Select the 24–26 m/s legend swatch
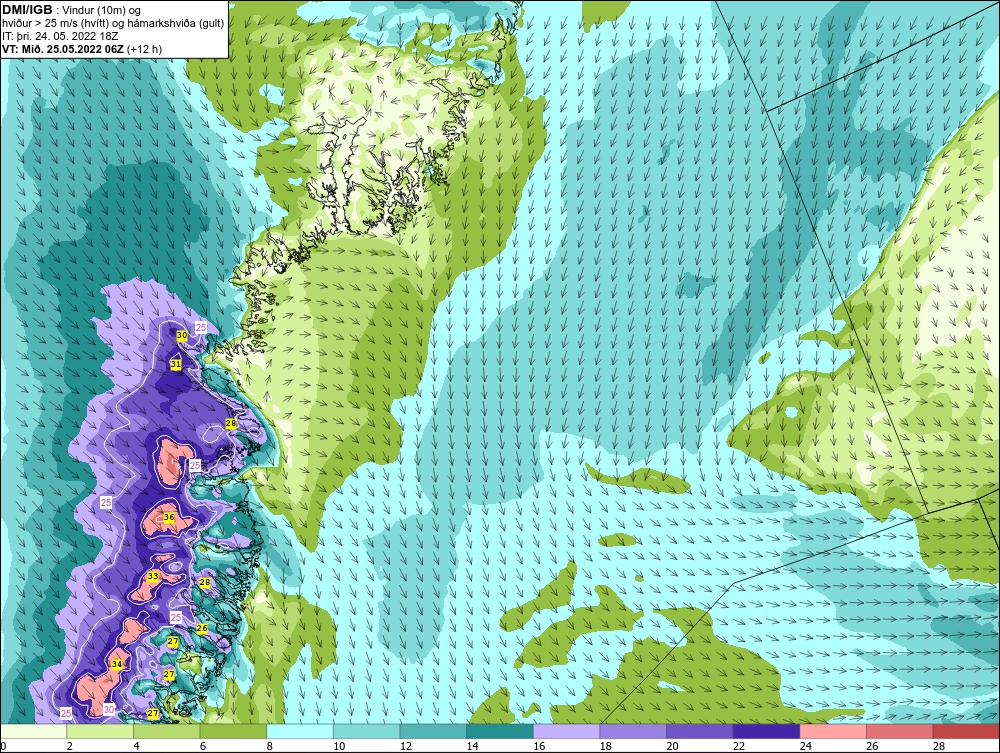This screenshot has width=1000, height=753. tap(833, 731)
